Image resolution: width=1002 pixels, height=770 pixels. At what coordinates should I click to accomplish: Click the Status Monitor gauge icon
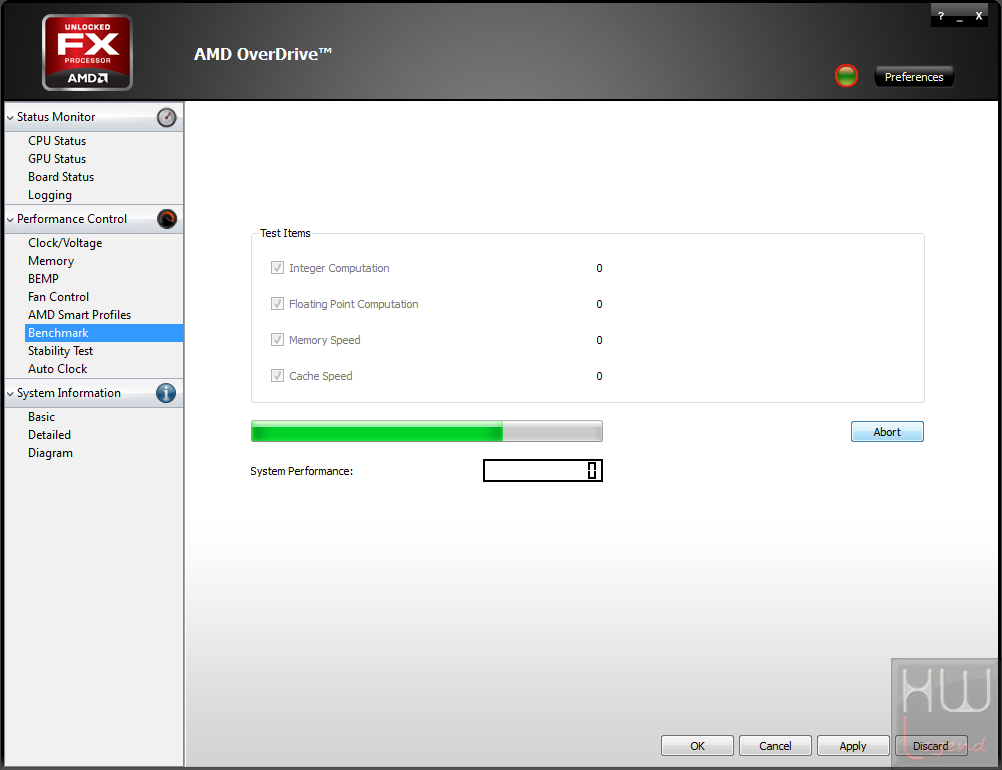(166, 118)
